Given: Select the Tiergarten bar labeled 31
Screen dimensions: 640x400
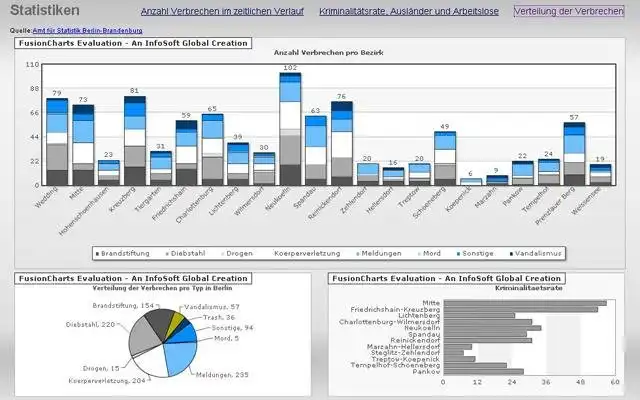Looking at the screenshot, I should pyautogui.click(x=161, y=169).
